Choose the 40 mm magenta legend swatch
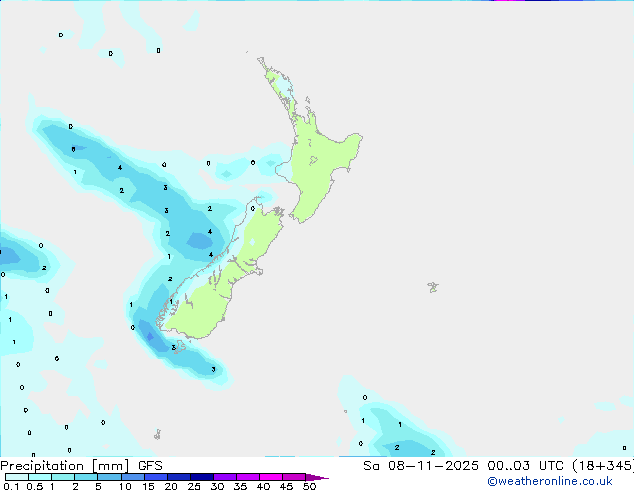Screen dimensions: 634x490 pyautogui.click(x=271, y=477)
